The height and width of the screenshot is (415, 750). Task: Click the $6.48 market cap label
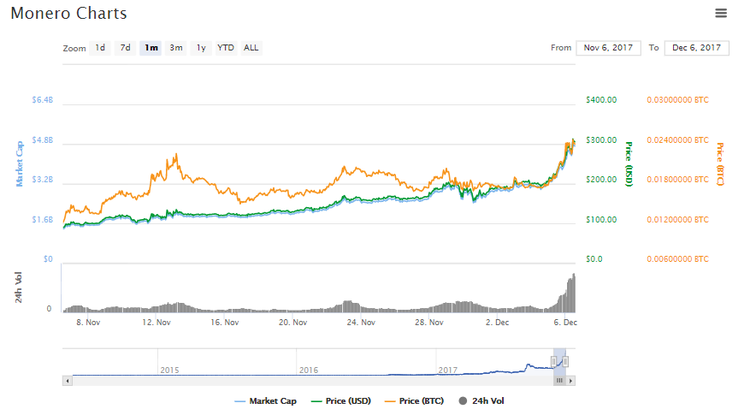tap(43, 100)
